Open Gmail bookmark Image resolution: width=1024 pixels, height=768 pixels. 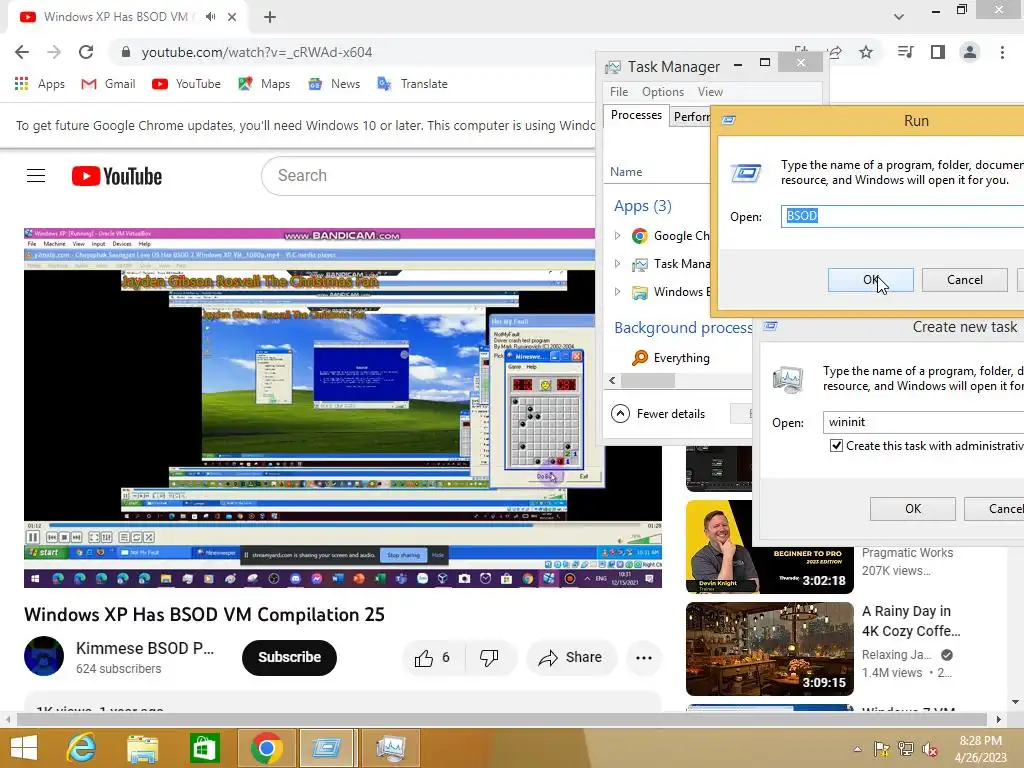point(108,84)
